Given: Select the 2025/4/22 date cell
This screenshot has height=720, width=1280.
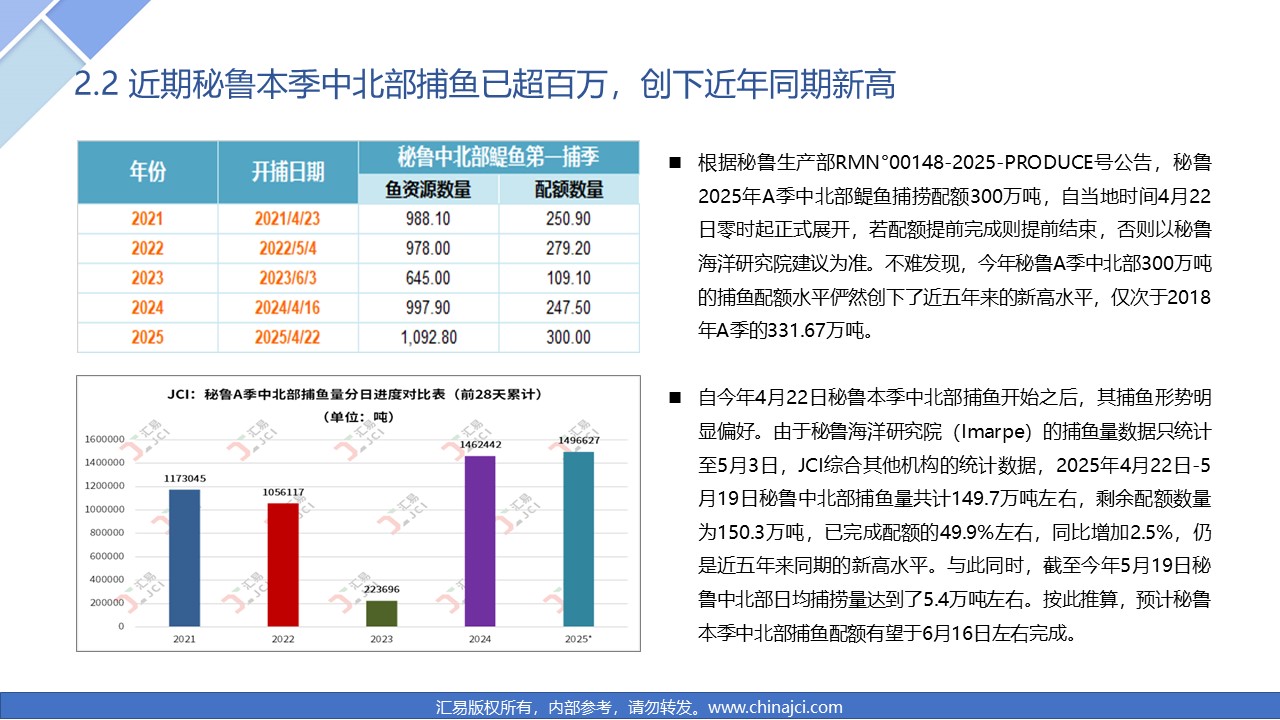Looking at the screenshot, I should click(x=287, y=337).
